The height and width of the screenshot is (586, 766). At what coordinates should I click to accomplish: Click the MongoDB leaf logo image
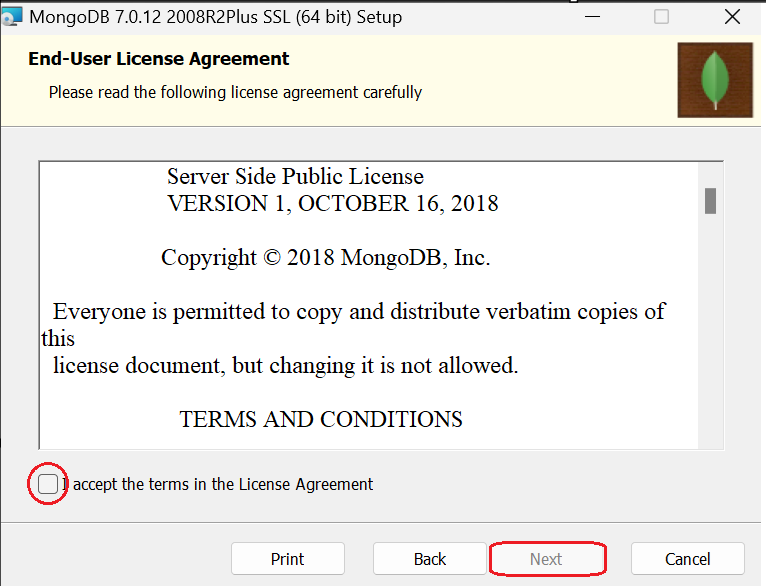tap(715, 80)
